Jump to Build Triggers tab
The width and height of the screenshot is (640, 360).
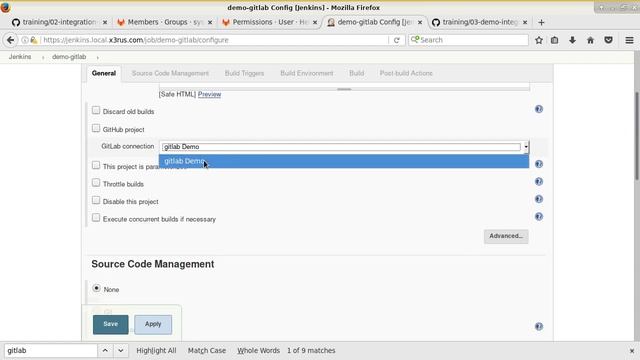pos(244,73)
